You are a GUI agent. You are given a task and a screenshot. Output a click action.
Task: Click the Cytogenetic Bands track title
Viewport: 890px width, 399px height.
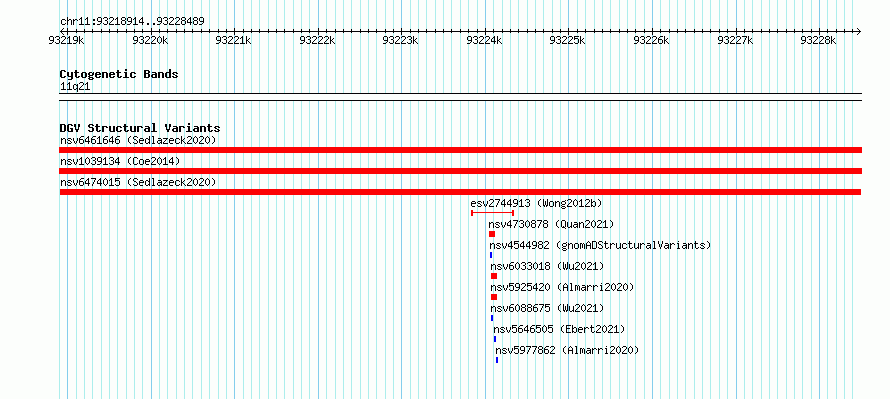119,74
